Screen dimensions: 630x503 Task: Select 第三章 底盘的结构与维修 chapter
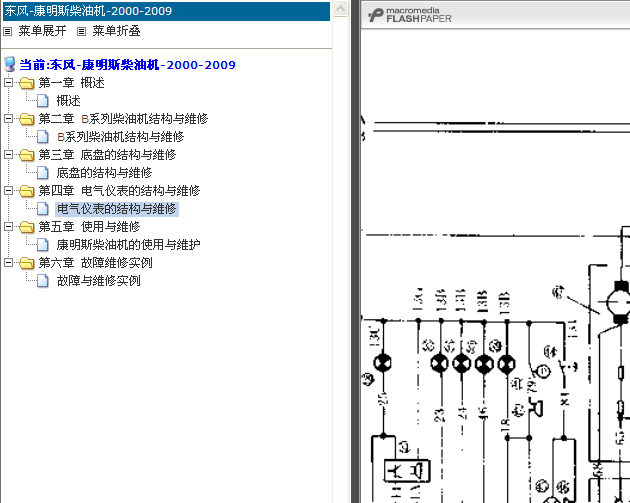[107, 155]
